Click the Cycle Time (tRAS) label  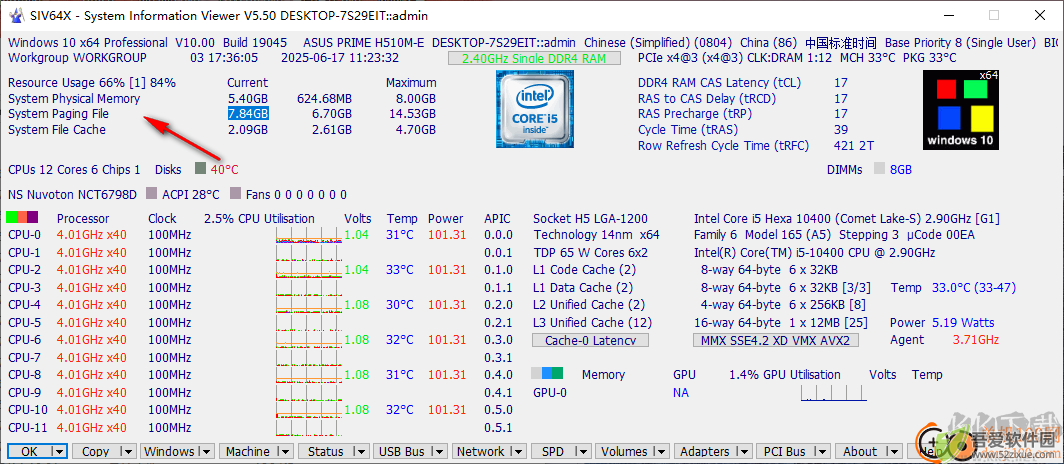coord(687,130)
